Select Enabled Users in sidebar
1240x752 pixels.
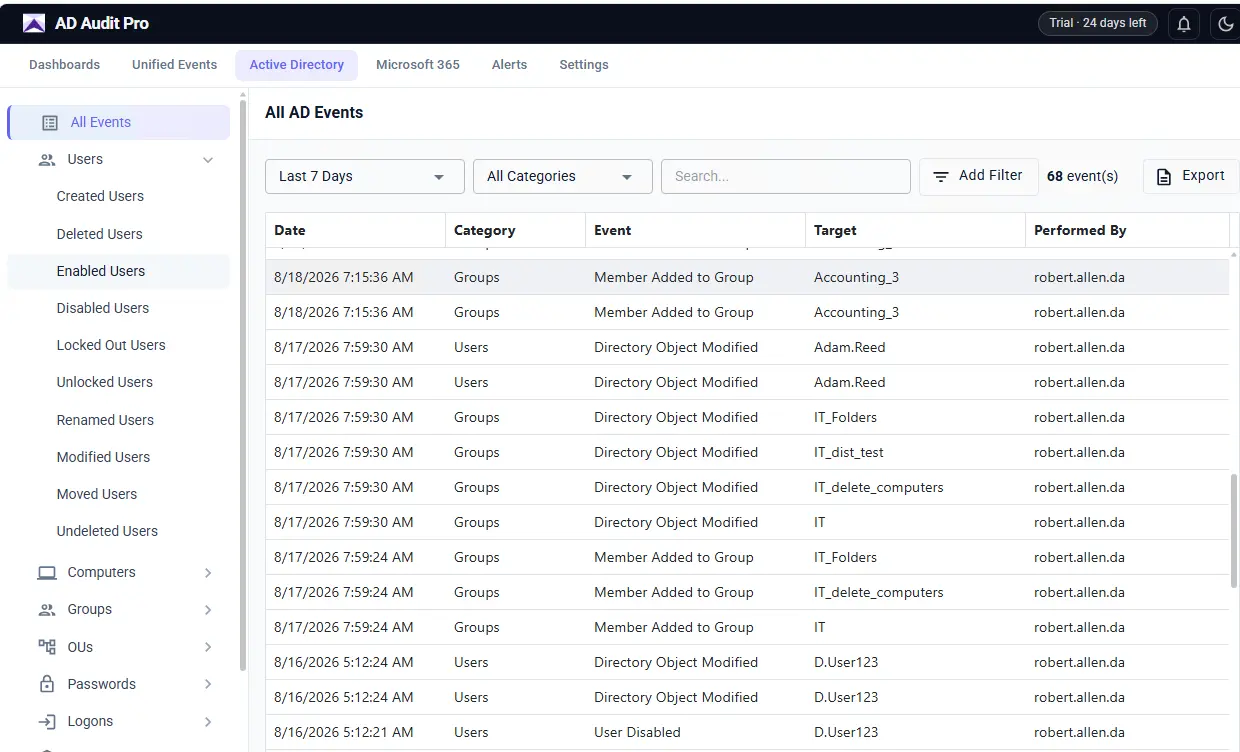(x=118, y=271)
